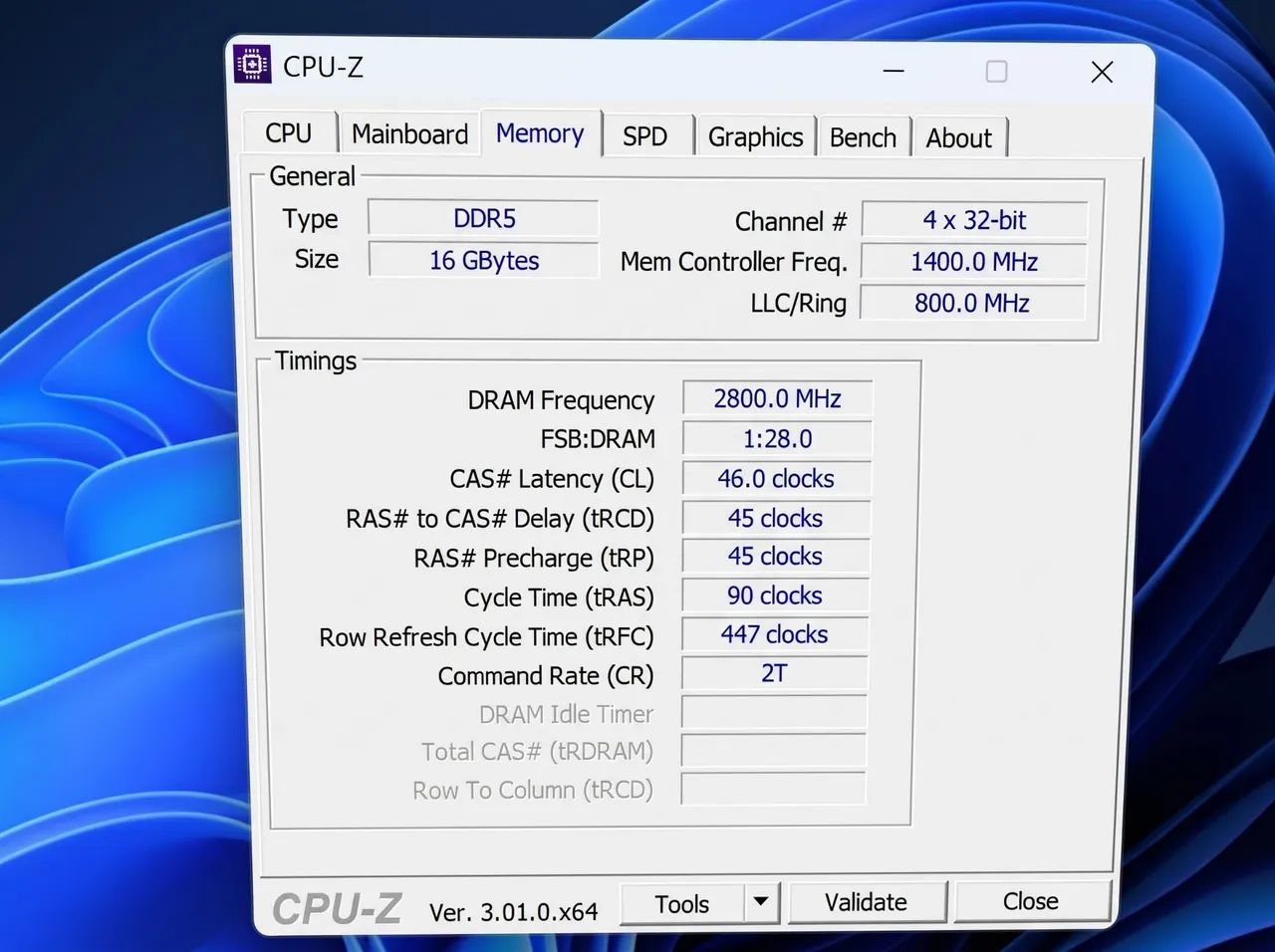Click the tRP 45 clocks value

[x=775, y=556]
